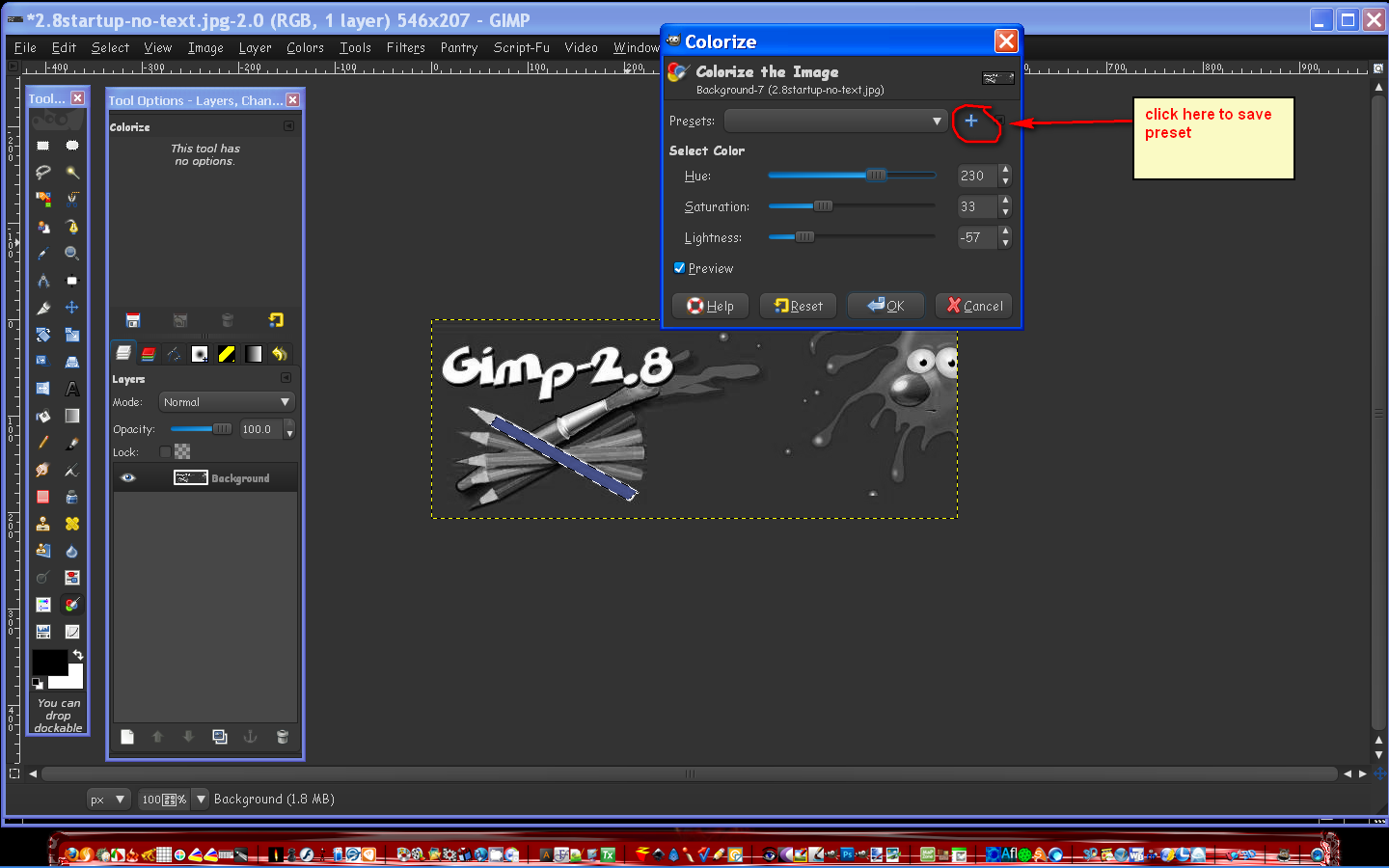Open the Presets dropdown
The height and width of the screenshot is (868, 1389).
(835, 121)
